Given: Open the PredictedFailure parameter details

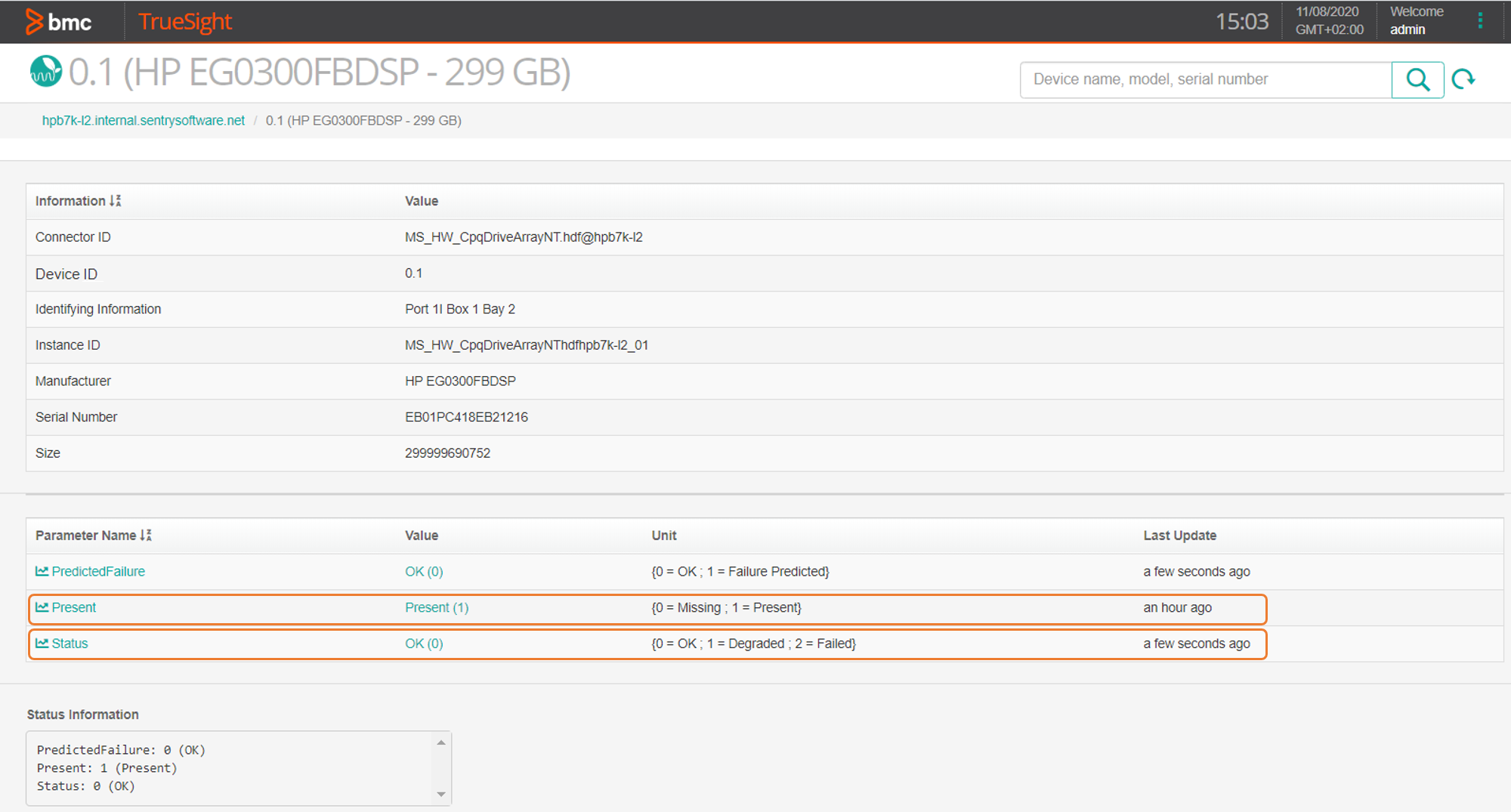Looking at the screenshot, I should 97,571.
